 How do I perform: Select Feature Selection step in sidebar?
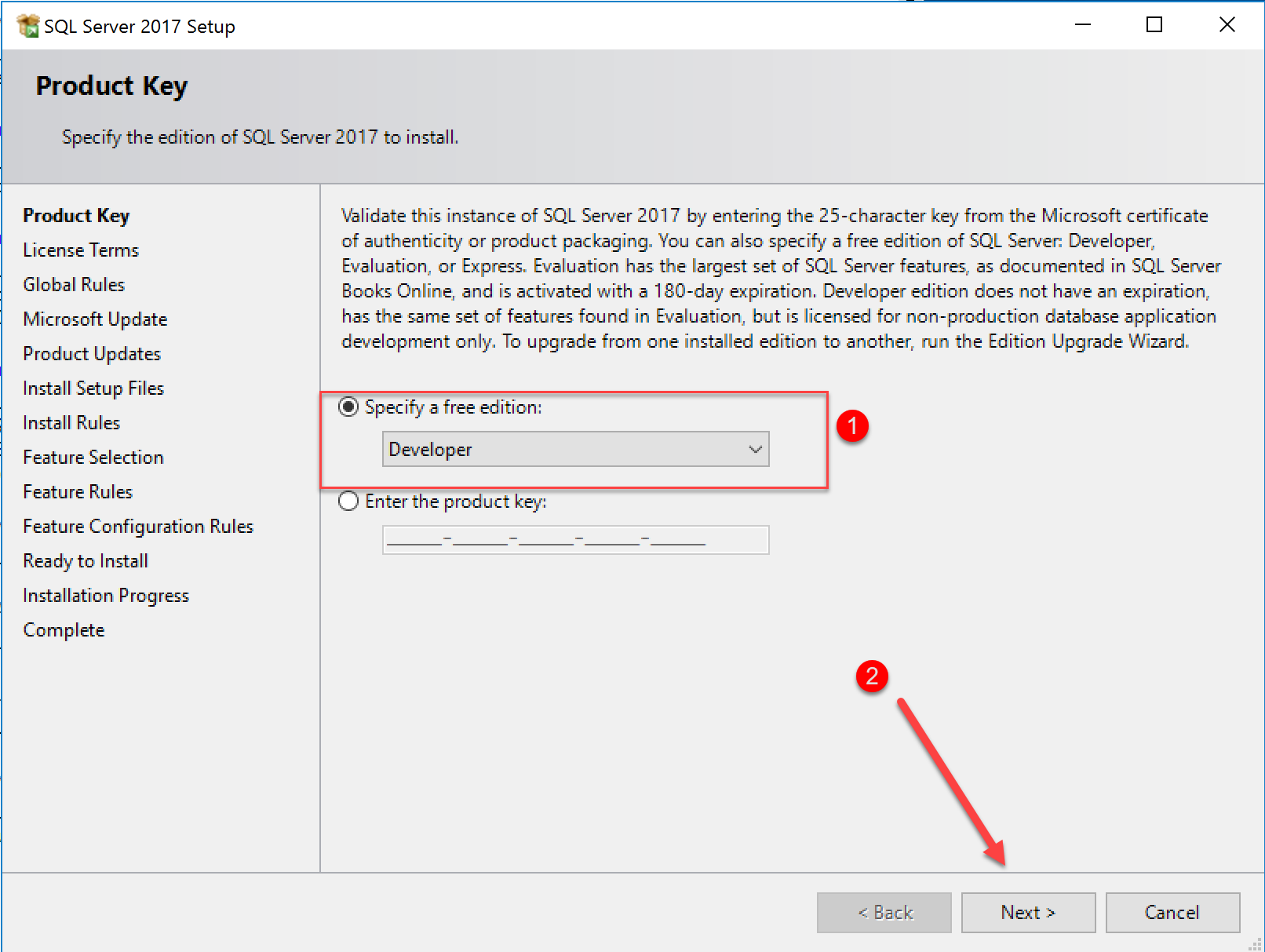click(93, 457)
